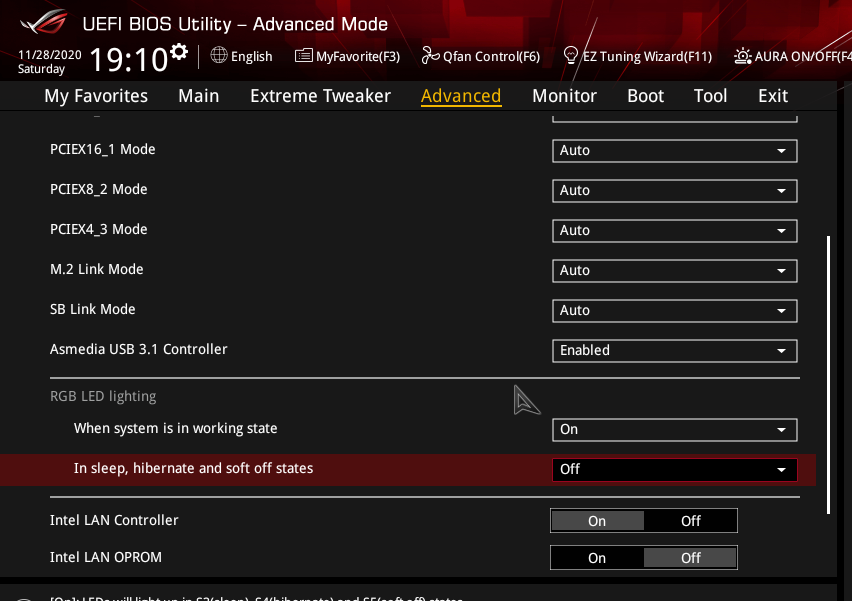Switch to Main tab
This screenshot has width=852, height=601.
pyautogui.click(x=199, y=96)
